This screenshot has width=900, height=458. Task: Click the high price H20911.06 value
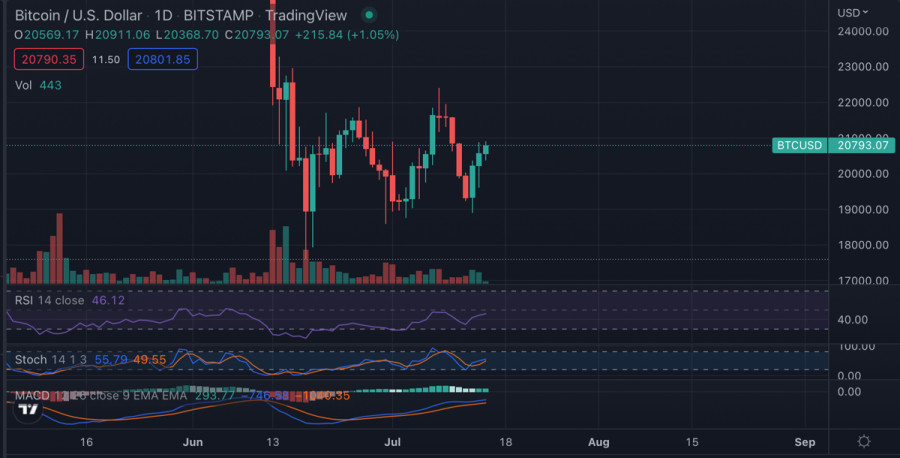tap(118, 34)
